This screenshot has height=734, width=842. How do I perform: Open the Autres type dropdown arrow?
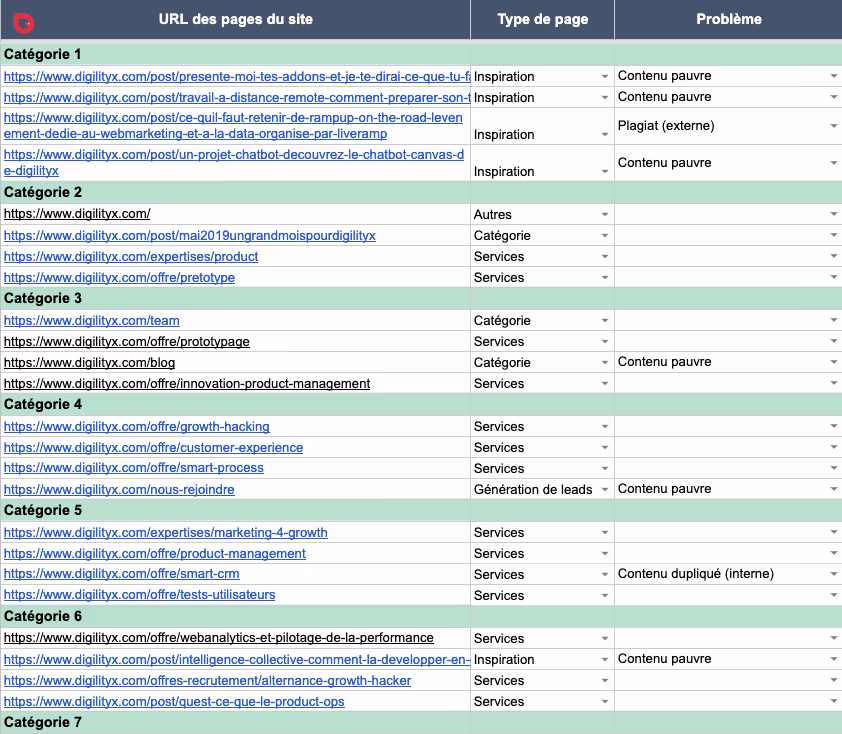pyautogui.click(x=605, y=215)
